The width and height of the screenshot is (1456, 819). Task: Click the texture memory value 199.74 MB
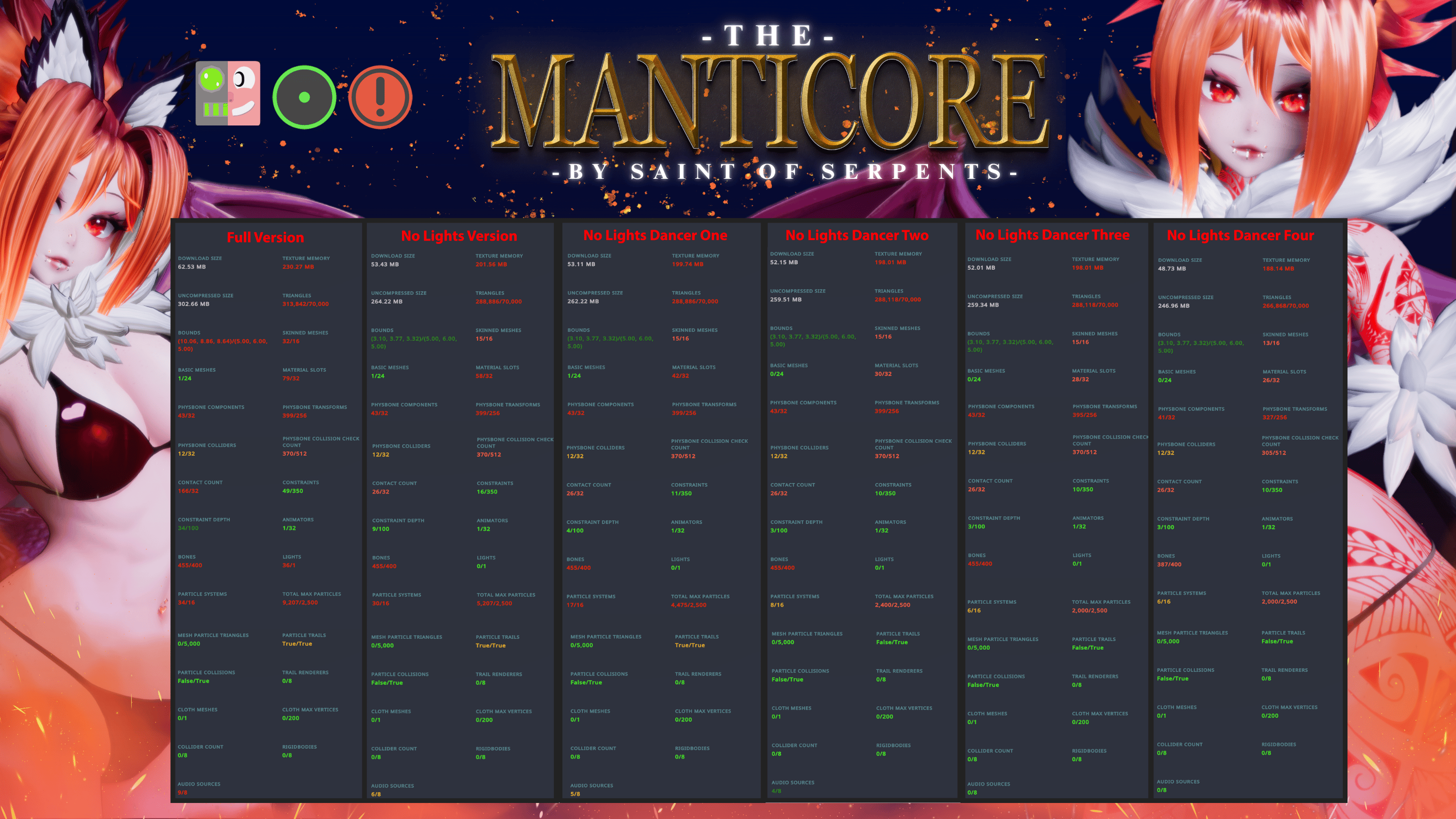click(687, 265)
